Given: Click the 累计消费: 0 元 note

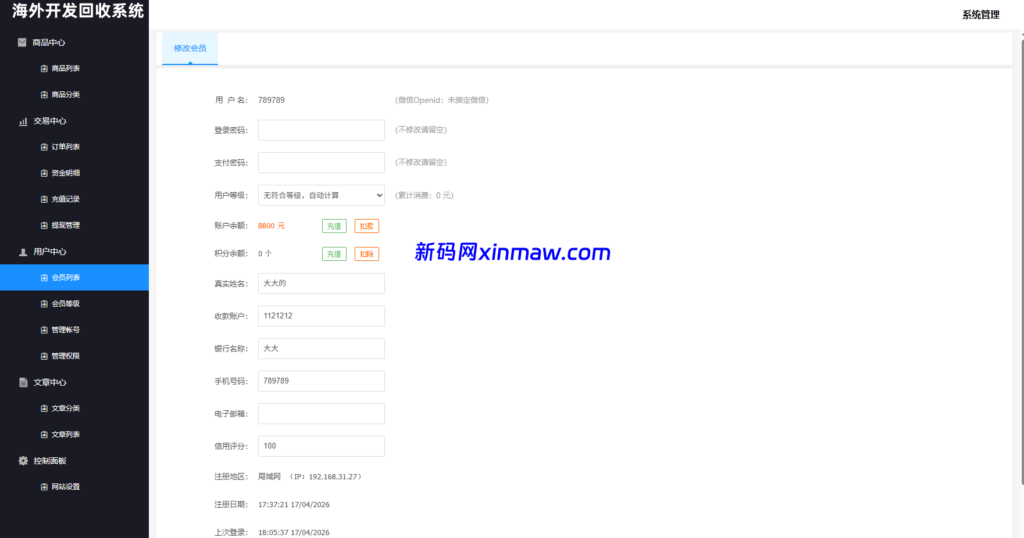Looking at the screenshot, I should (x=424, y=195).
